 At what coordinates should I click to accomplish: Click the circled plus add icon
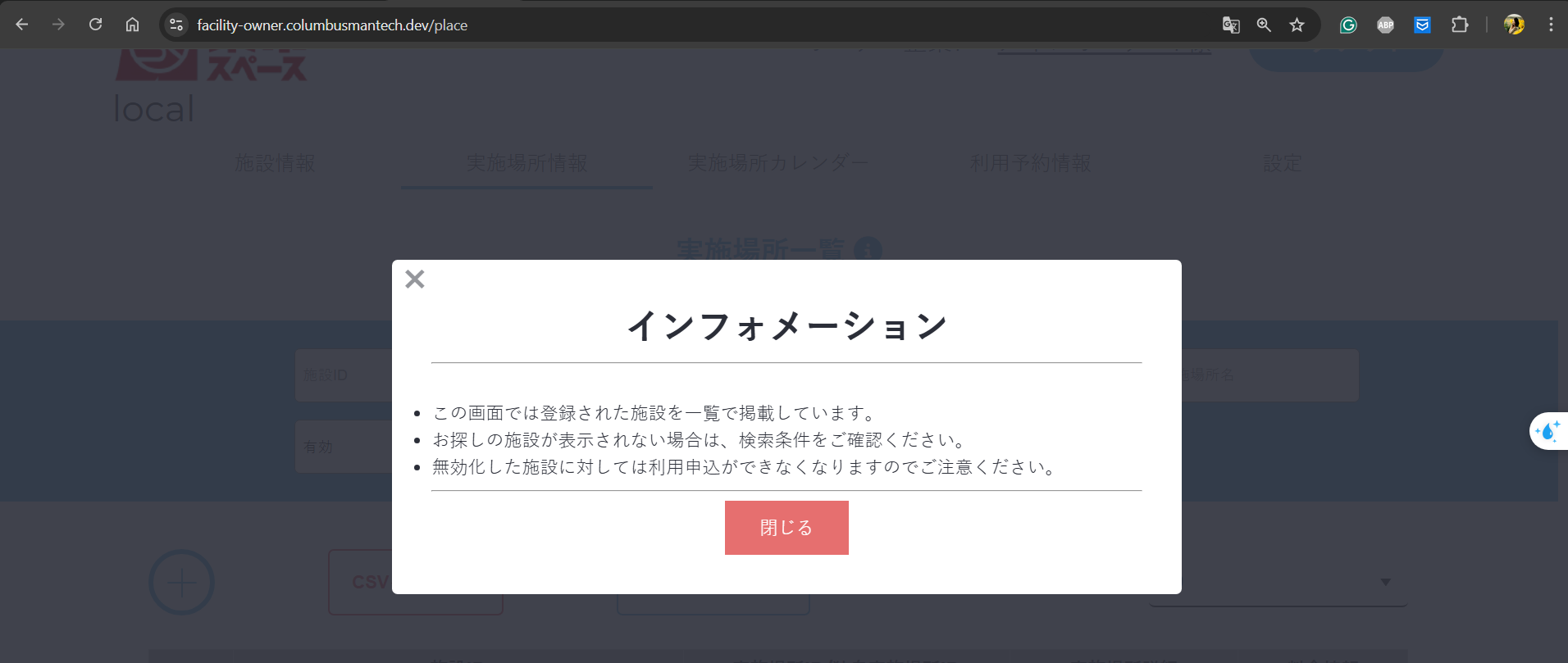coord(181,583)
